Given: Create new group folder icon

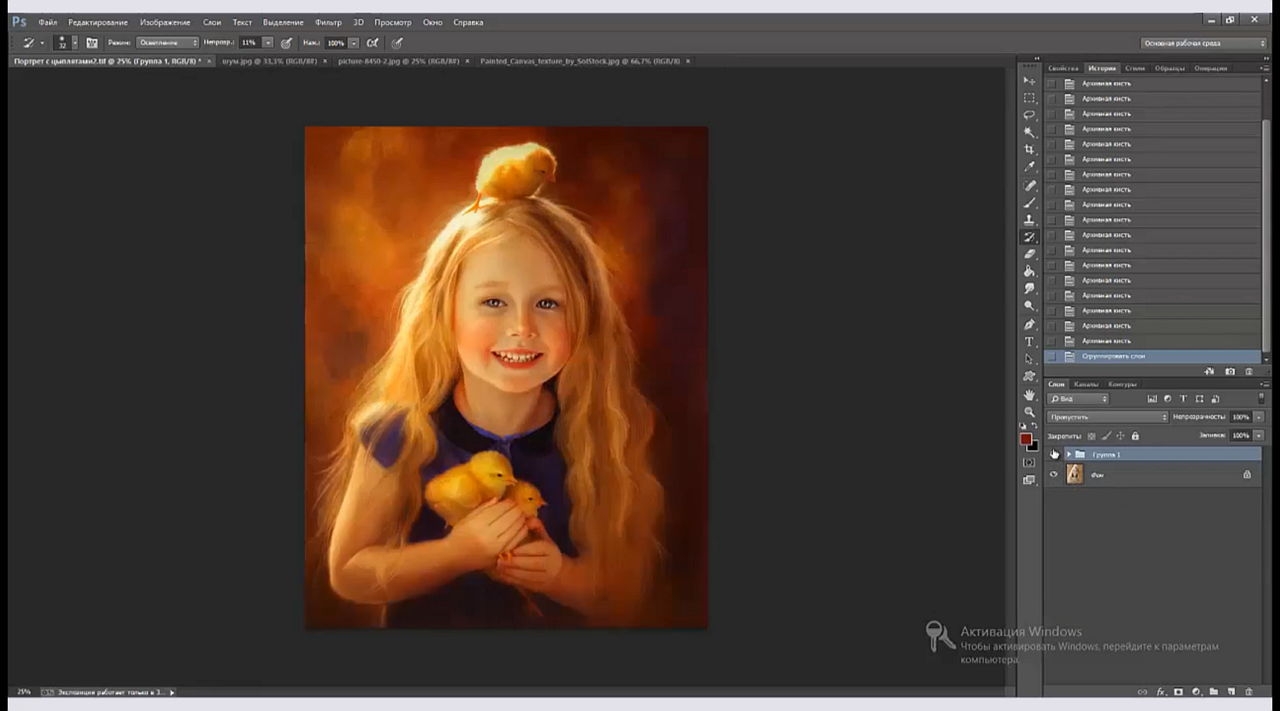Looking at the screenshot, I should click(1214, 692).
